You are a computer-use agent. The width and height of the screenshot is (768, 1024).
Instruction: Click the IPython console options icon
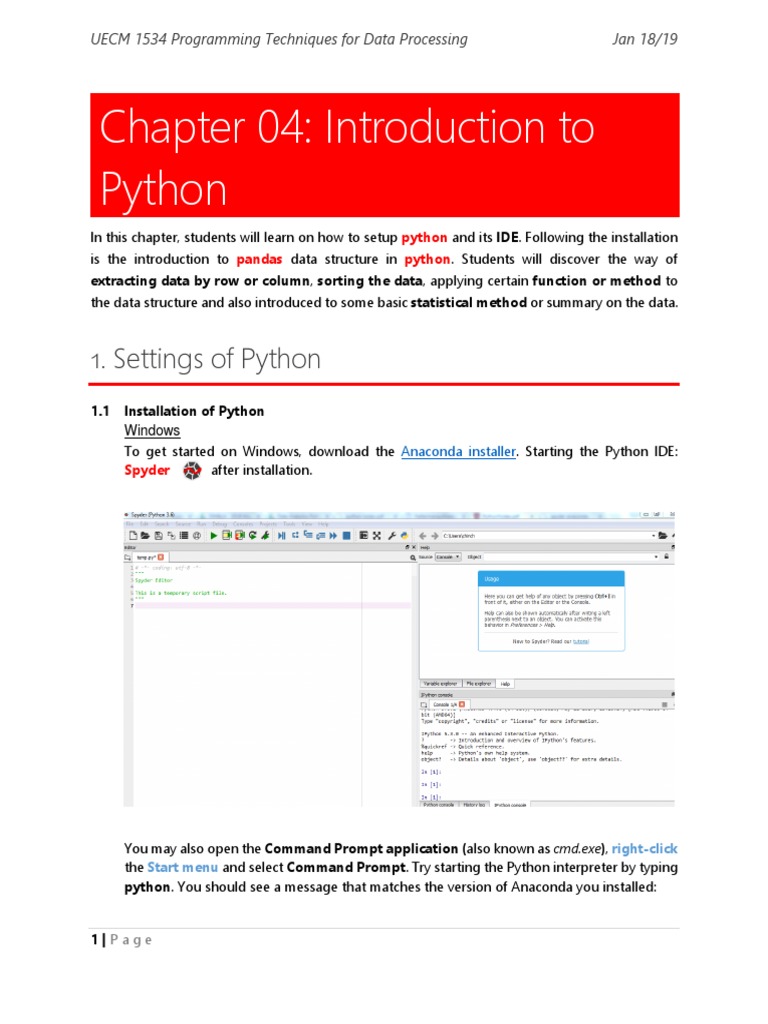(665, 705)
